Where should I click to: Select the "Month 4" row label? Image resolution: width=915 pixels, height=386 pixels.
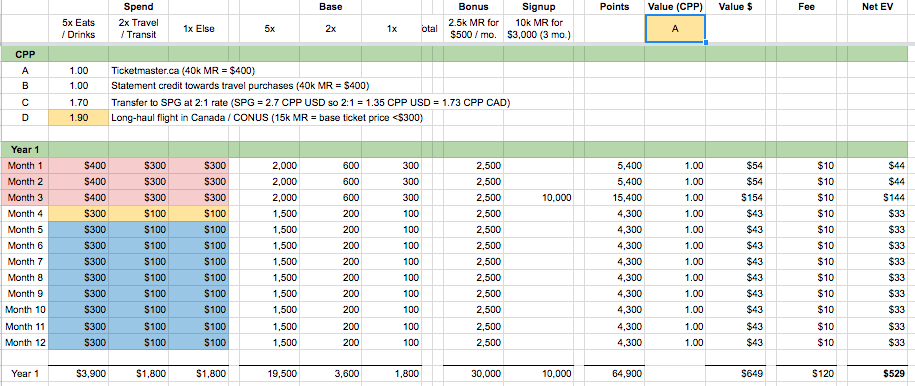click(25, 214)
